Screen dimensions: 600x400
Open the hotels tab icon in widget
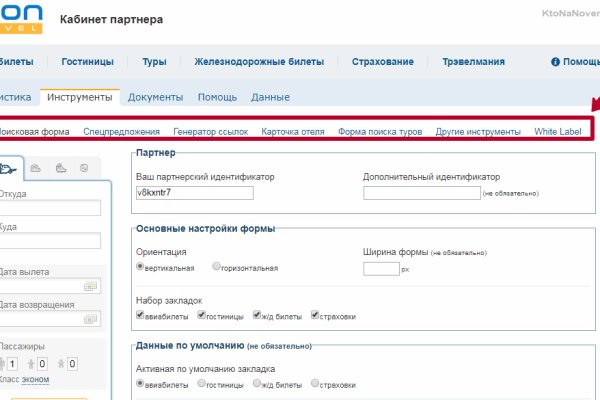pos(36,168)
